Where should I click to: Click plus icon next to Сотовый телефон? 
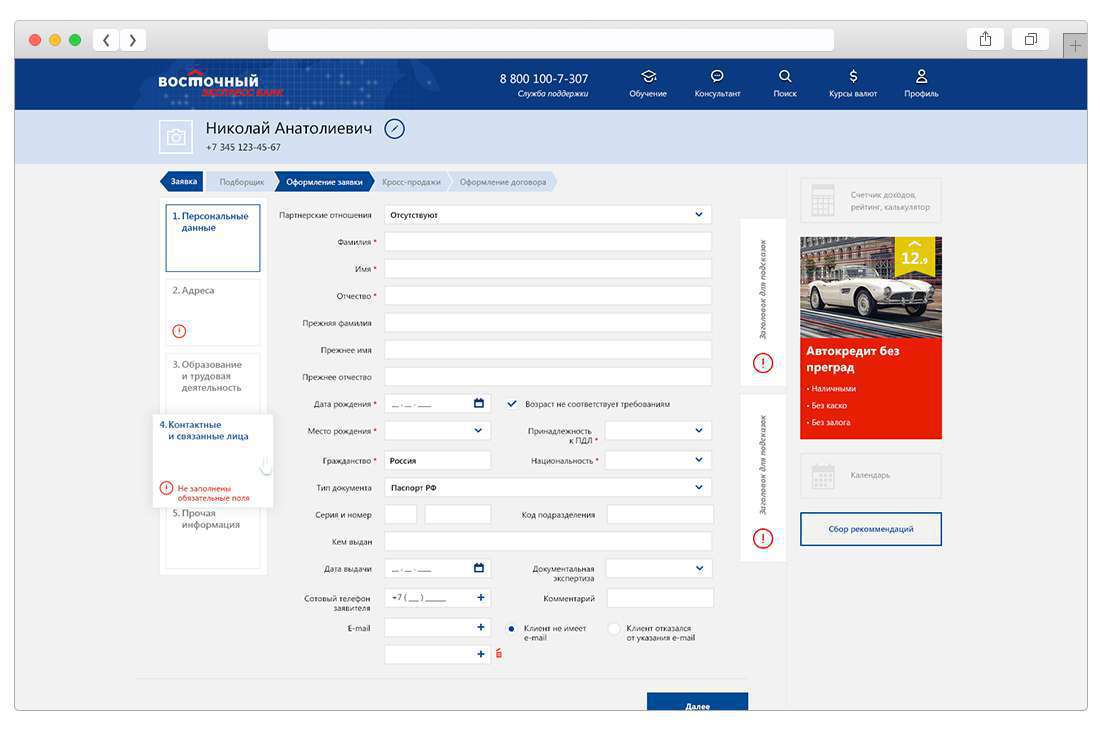(x=480, y=598)
